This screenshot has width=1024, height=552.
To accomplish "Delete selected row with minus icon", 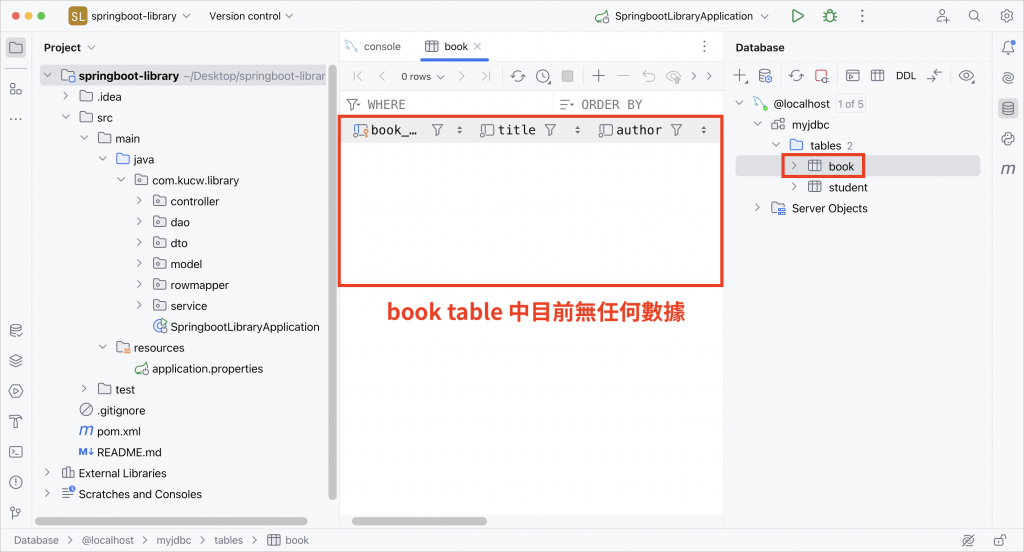I will (623, 76).
